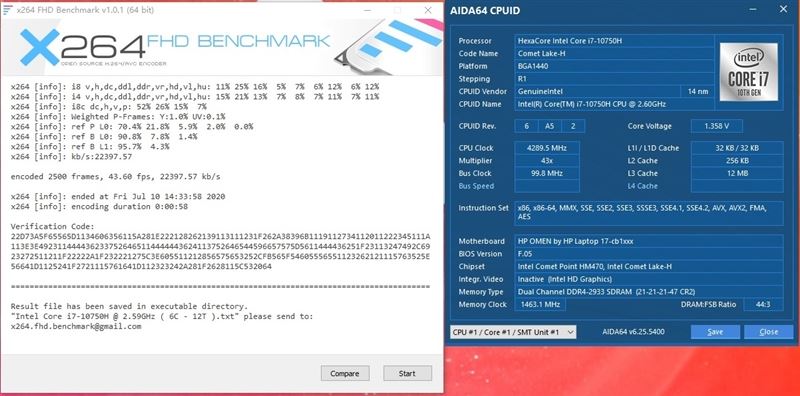
Task: Click the Stepping value R1
Action: click(614, 79)
